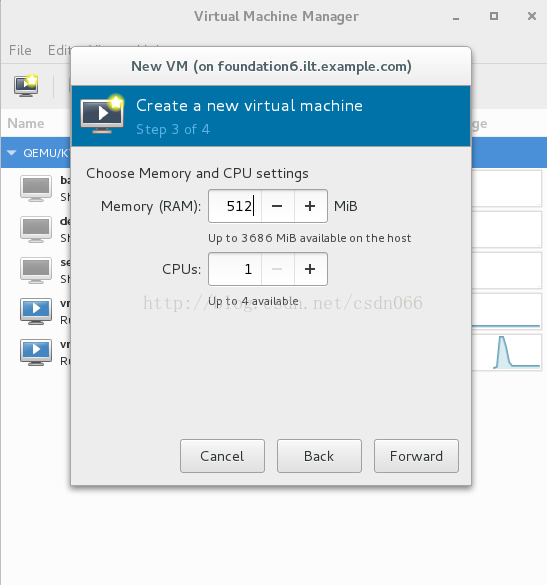547x585 pixels.
Task: Maximize the Virtual Machine Manager window
Action: point(494,16)
